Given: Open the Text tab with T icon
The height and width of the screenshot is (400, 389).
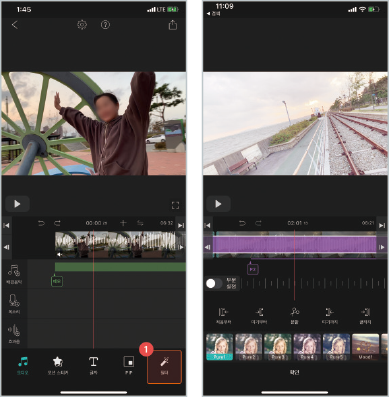Looking at the screenshot, I should click(93, 366).
